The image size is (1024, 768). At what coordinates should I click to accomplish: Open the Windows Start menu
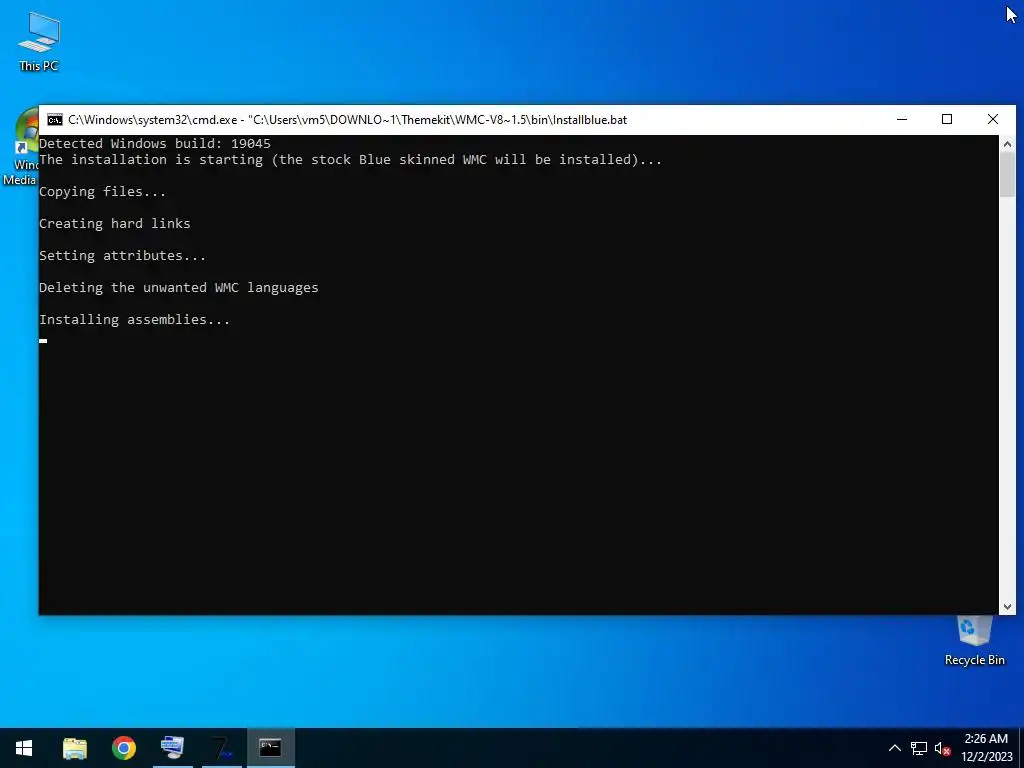(x=24, y=748)
